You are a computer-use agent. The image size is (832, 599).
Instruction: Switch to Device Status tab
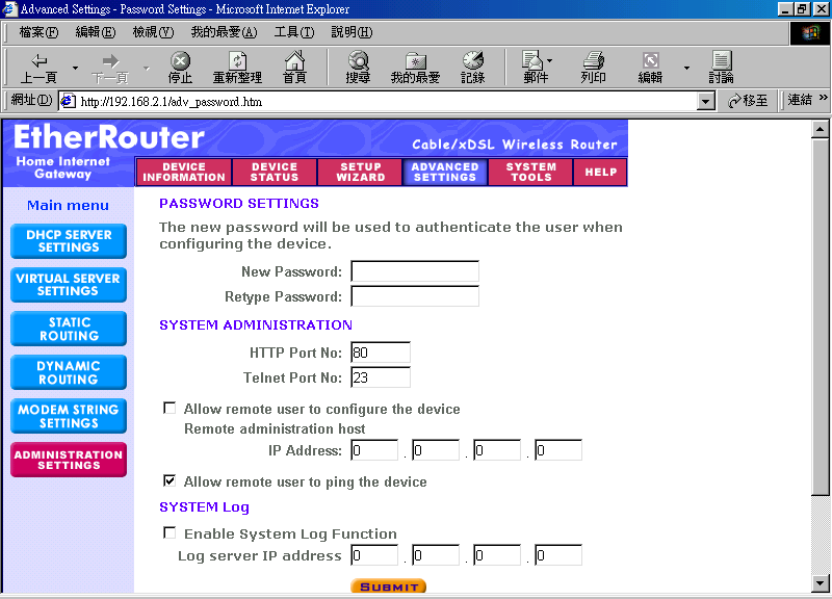point(274,172)
